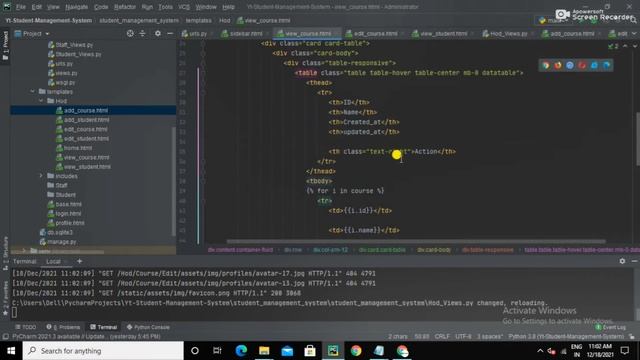Select the Local terminal tab

(53, 261)
